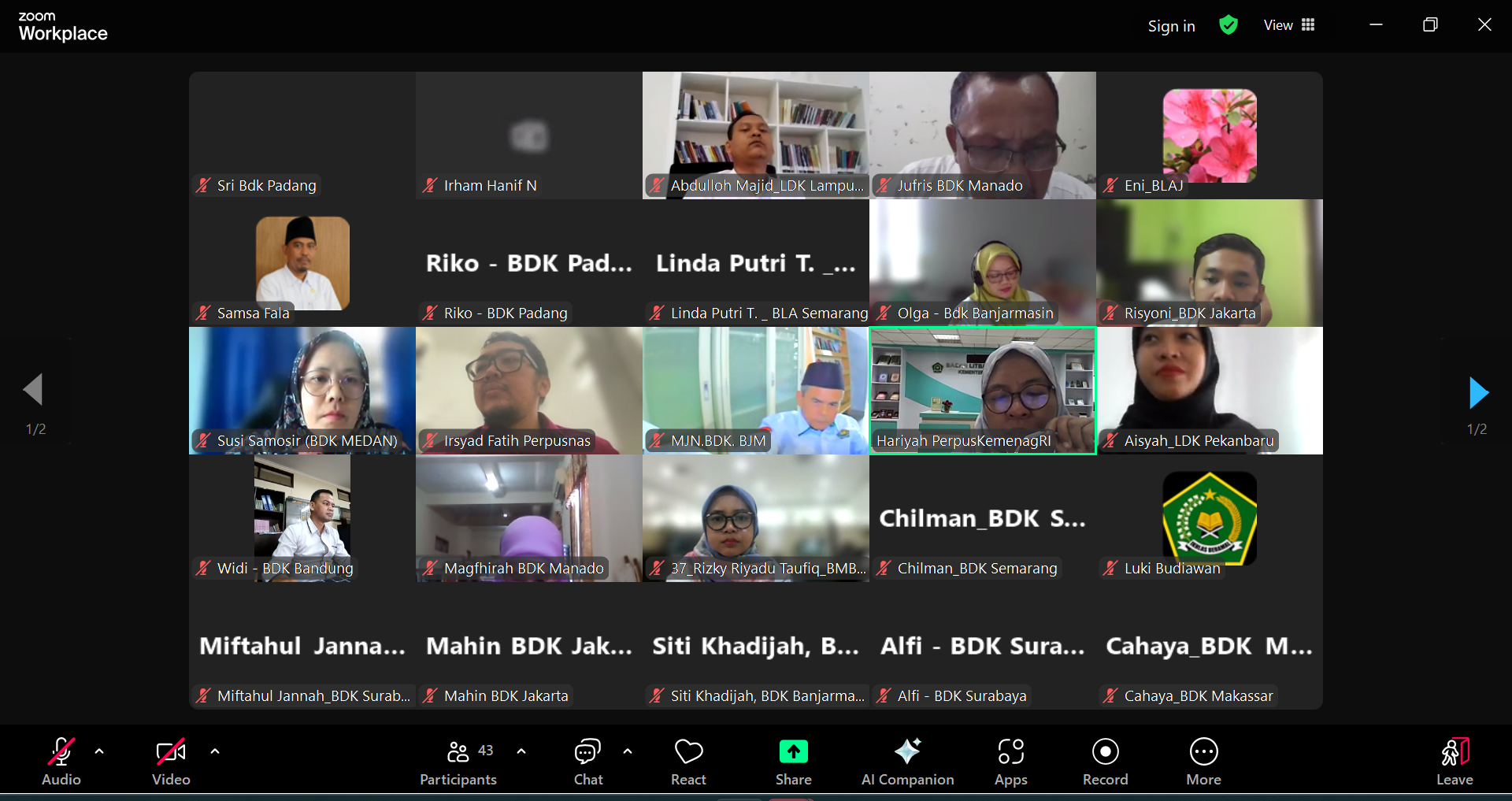The height and width of the screenshot is (801, 1512).
Task: Open the More options menu
Action: click(x=1203, y=761)
